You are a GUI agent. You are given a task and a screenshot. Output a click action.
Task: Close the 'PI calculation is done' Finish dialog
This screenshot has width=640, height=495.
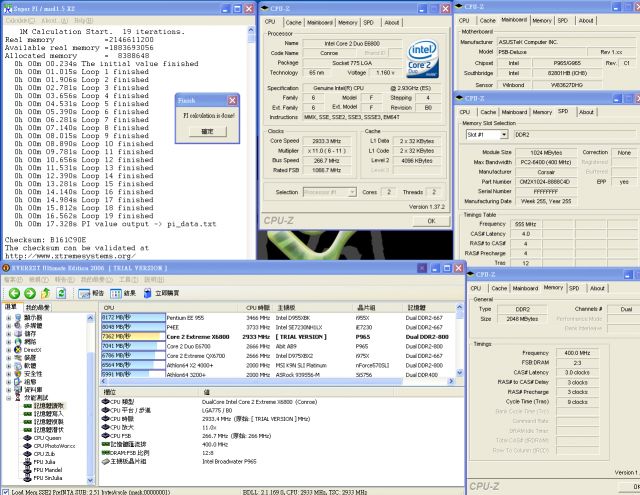click(232, 100)
